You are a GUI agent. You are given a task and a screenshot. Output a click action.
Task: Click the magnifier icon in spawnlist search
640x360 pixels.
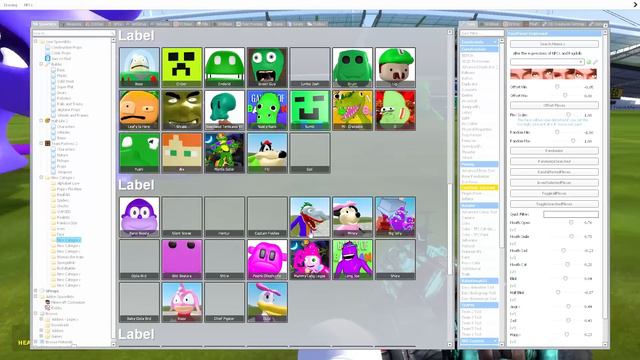[112, 33]
